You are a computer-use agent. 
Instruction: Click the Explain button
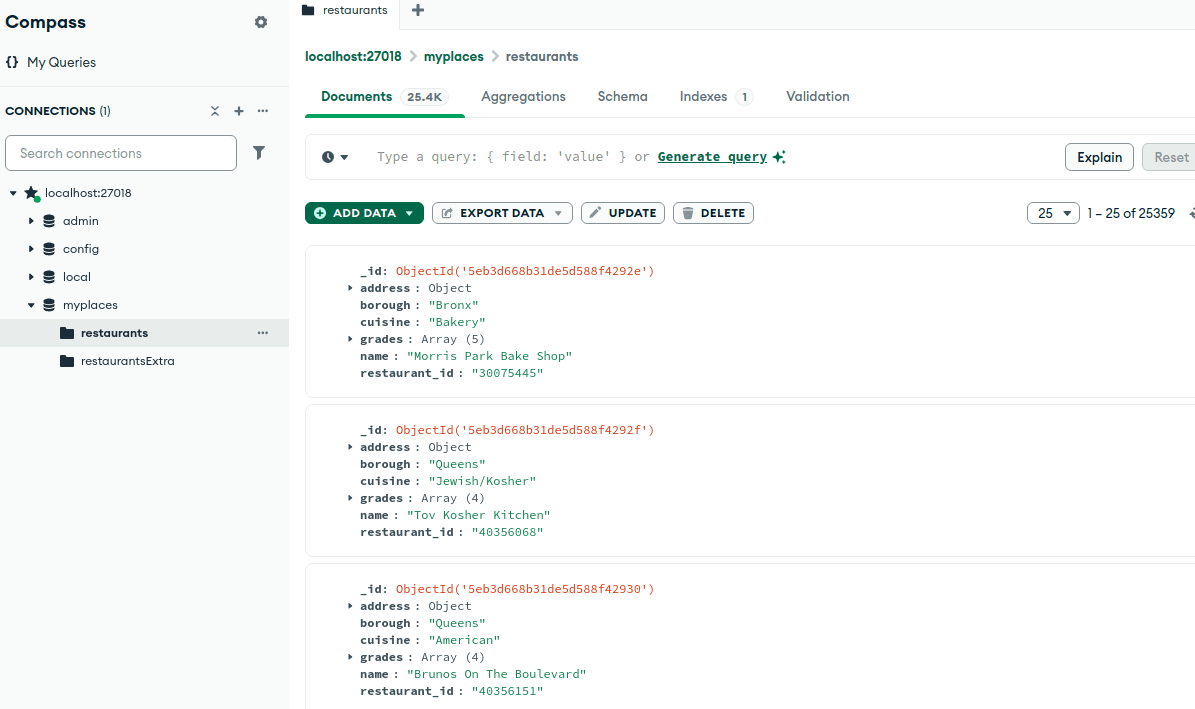[1099, 156]
